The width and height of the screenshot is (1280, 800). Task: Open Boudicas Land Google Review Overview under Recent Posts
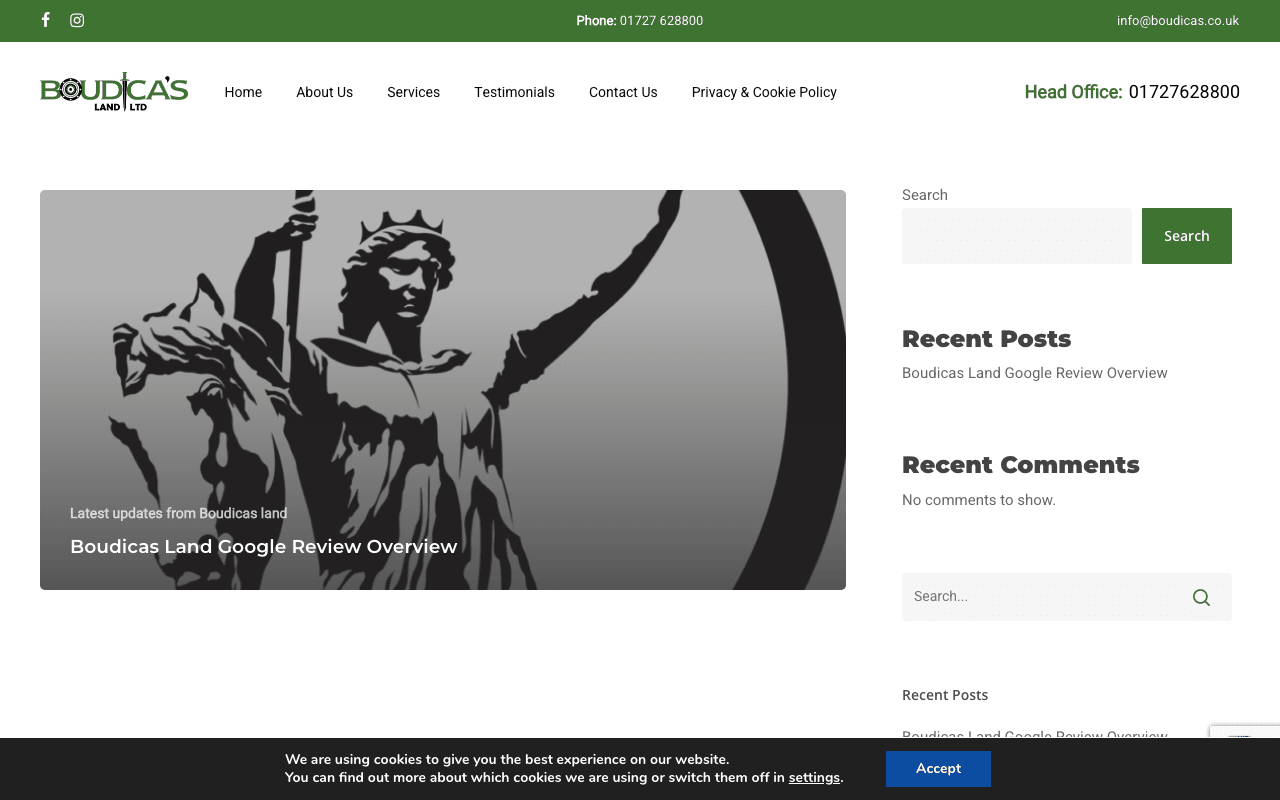(x=1035, y=373)
